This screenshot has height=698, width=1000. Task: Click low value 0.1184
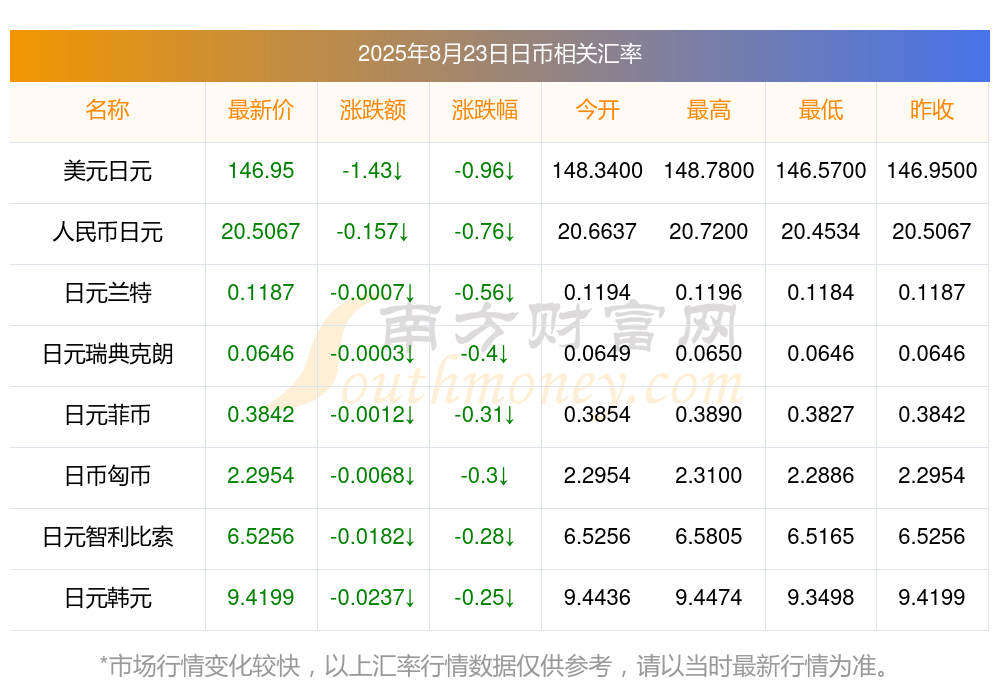pyautogui.click(x=821, y=292)
